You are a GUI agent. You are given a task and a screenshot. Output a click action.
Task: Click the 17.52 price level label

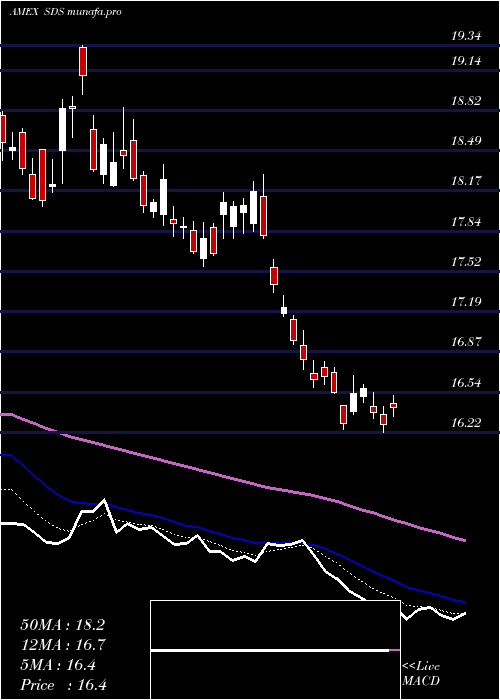pos(466,262)
